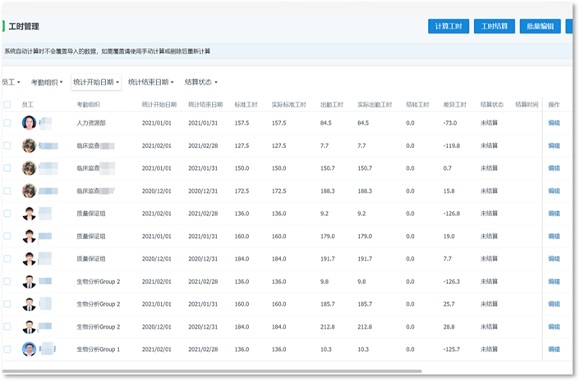This screenshot has width=580, height=385.
Task: Check the 生物分析Group 2 row starting 2021/02/01
Action: point(7,281)
